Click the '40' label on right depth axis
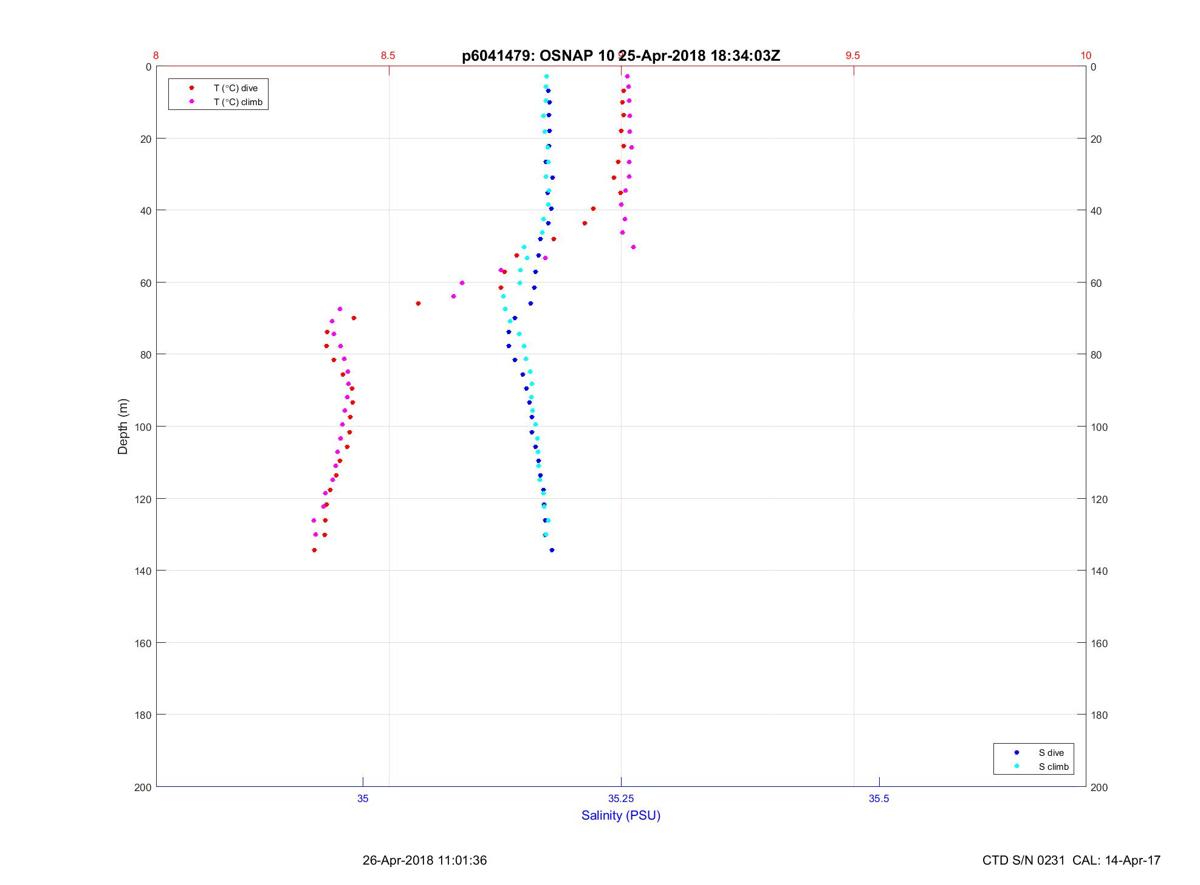Image resolution: width=1200 pixels, height=885 pixels. click(1098, 211)
